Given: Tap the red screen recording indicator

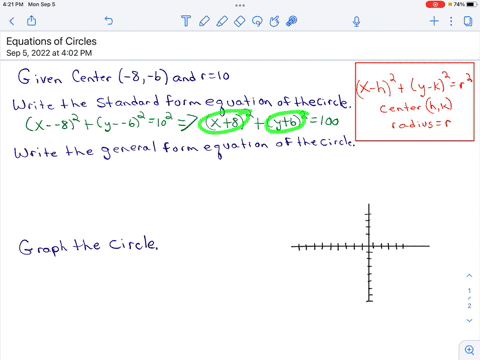Looking at the screenshot, I should tap(435, 4).
